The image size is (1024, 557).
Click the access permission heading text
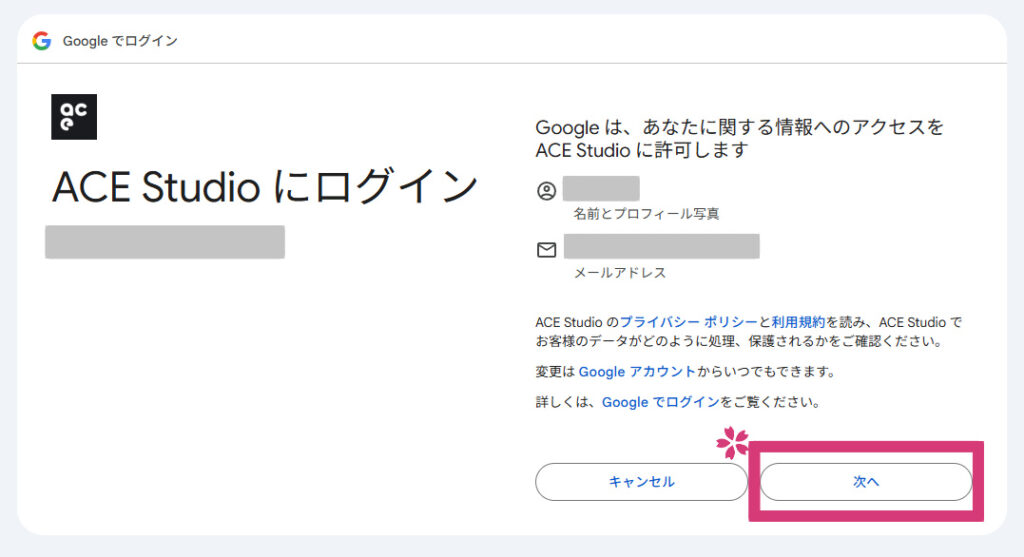[739, 139]
